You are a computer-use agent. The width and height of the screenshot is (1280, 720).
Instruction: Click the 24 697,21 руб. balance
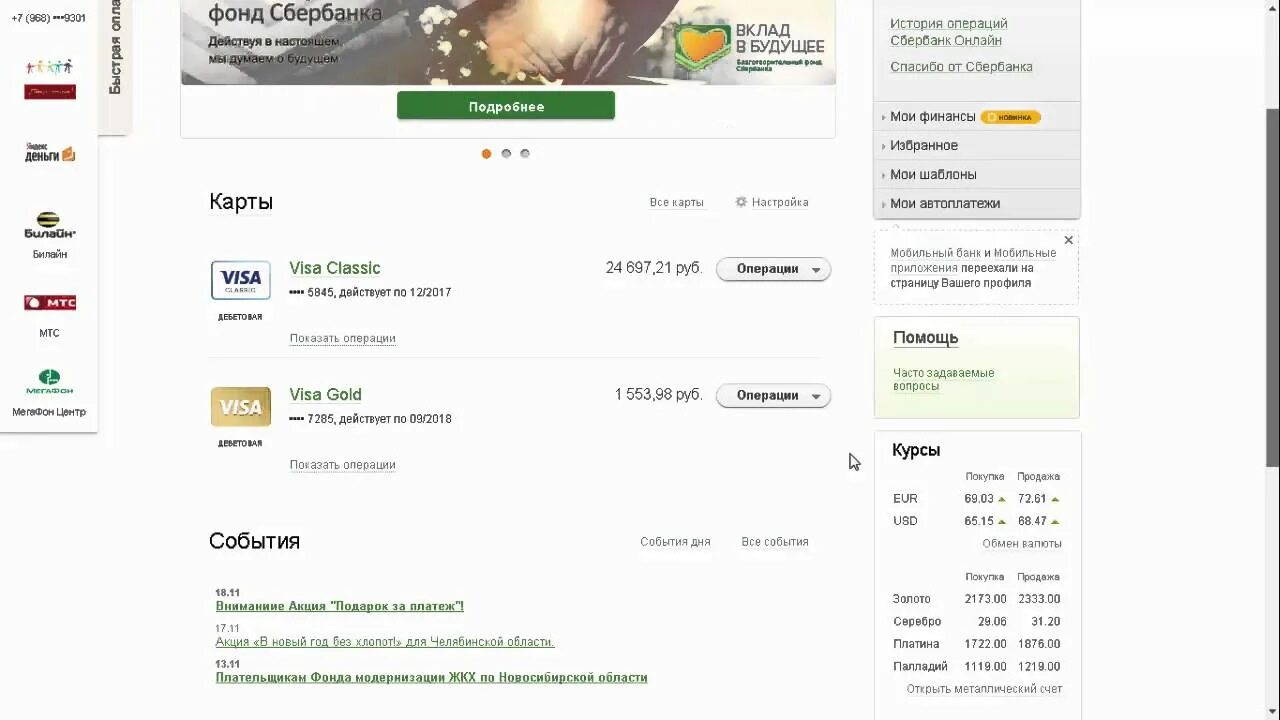[654, 268]
